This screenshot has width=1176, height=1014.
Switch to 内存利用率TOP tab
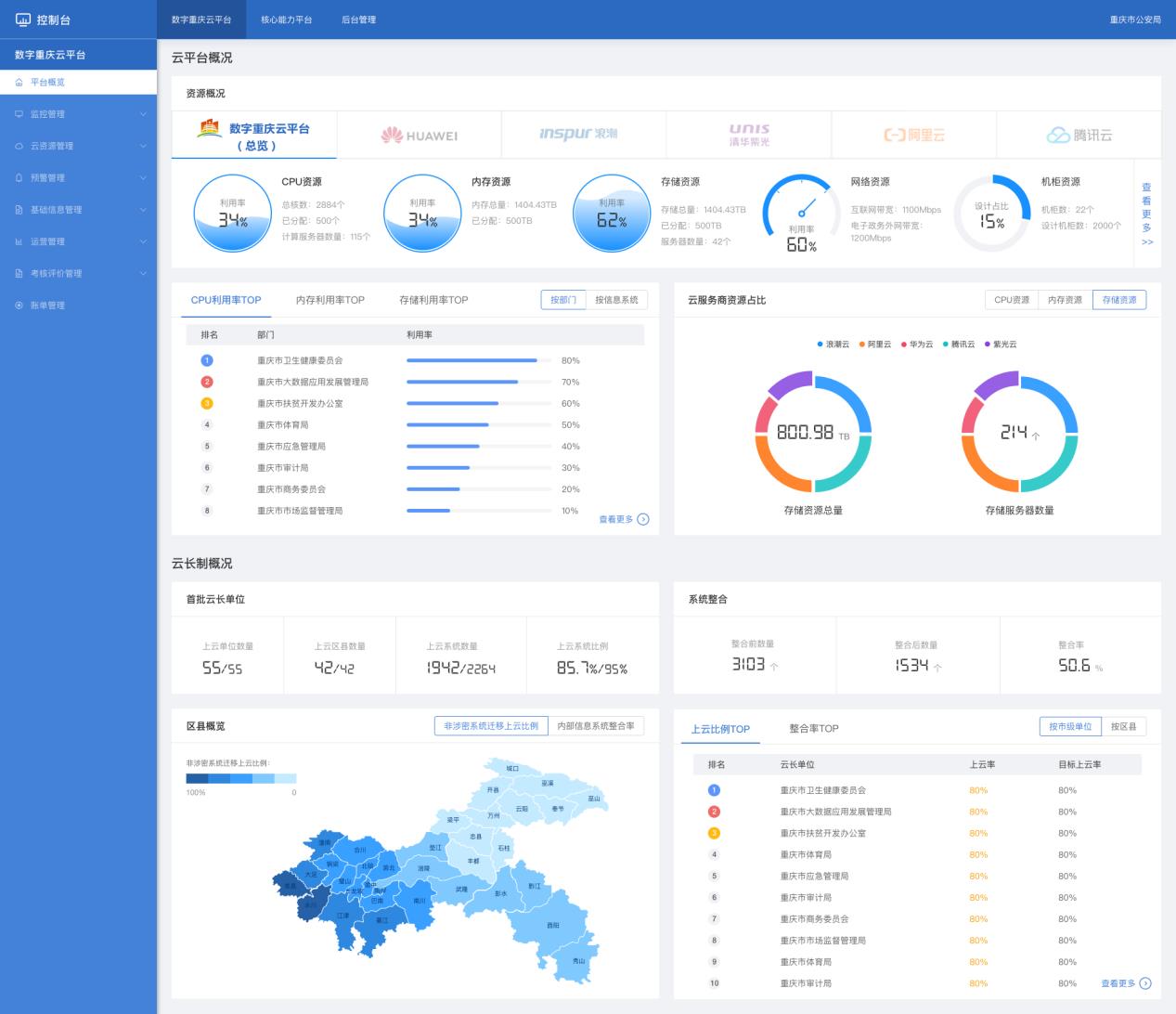330,300
